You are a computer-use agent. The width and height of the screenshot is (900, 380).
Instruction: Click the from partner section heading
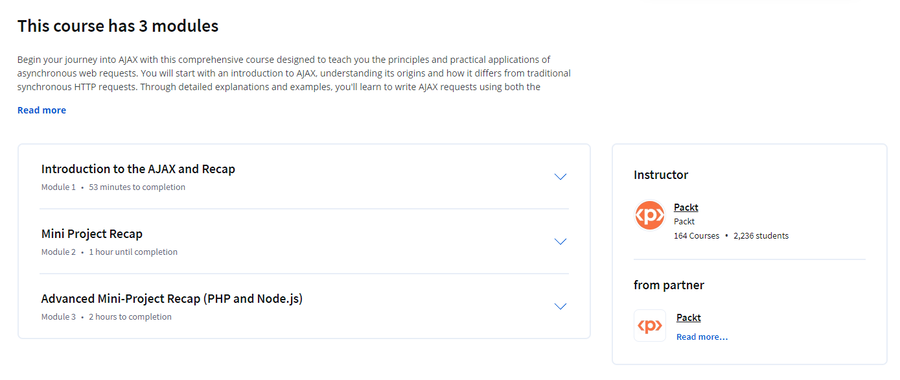(x=669, y=285)
